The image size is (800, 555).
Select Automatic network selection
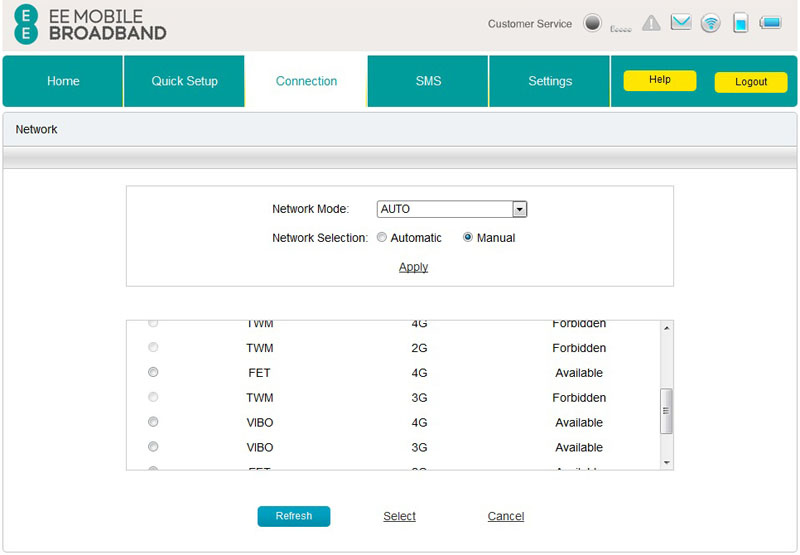[x=382, y=237]
